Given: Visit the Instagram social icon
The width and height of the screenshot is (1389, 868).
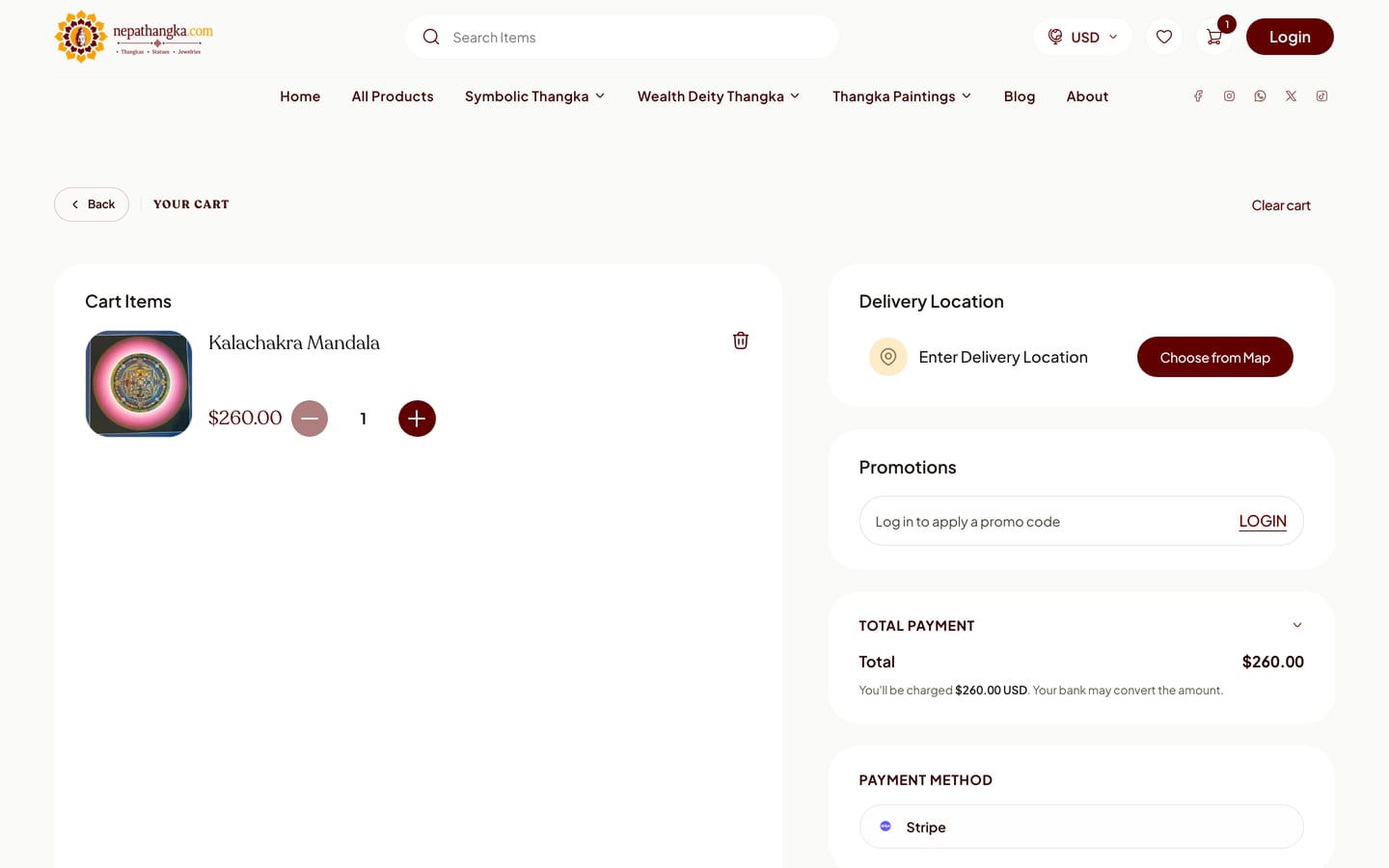Looking at the screenshot, I should [1229, 95].
